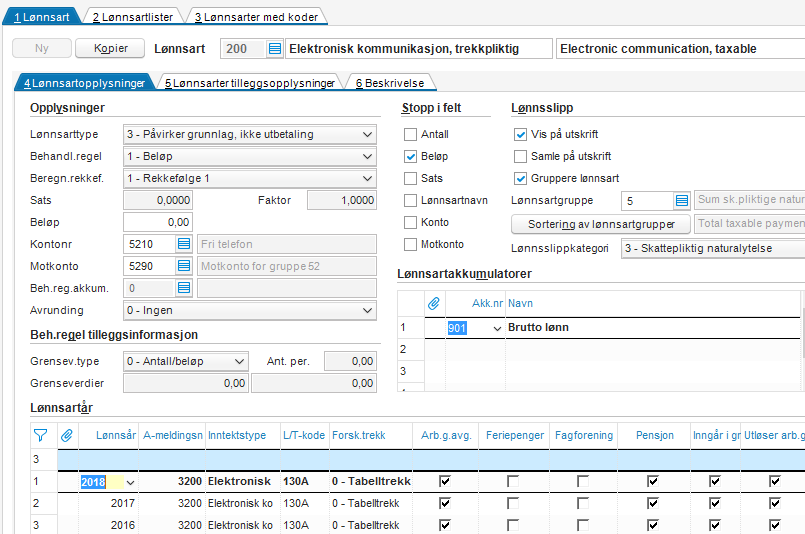Screen dimensions: 805x534
Task: Enable the Antall stop-field checkbox
Action: (410, 135)
